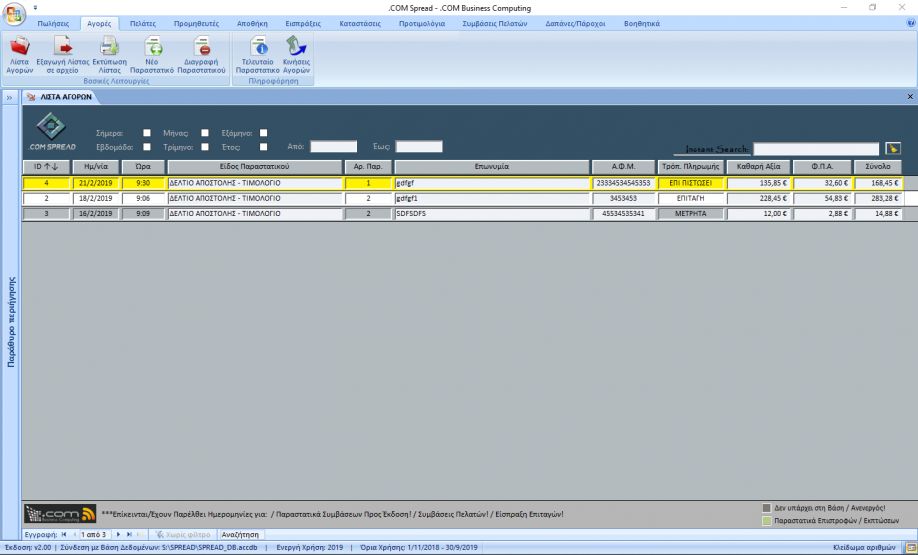
Task: Click the Αναζήτηση search box
Action: tap(242, 535)
